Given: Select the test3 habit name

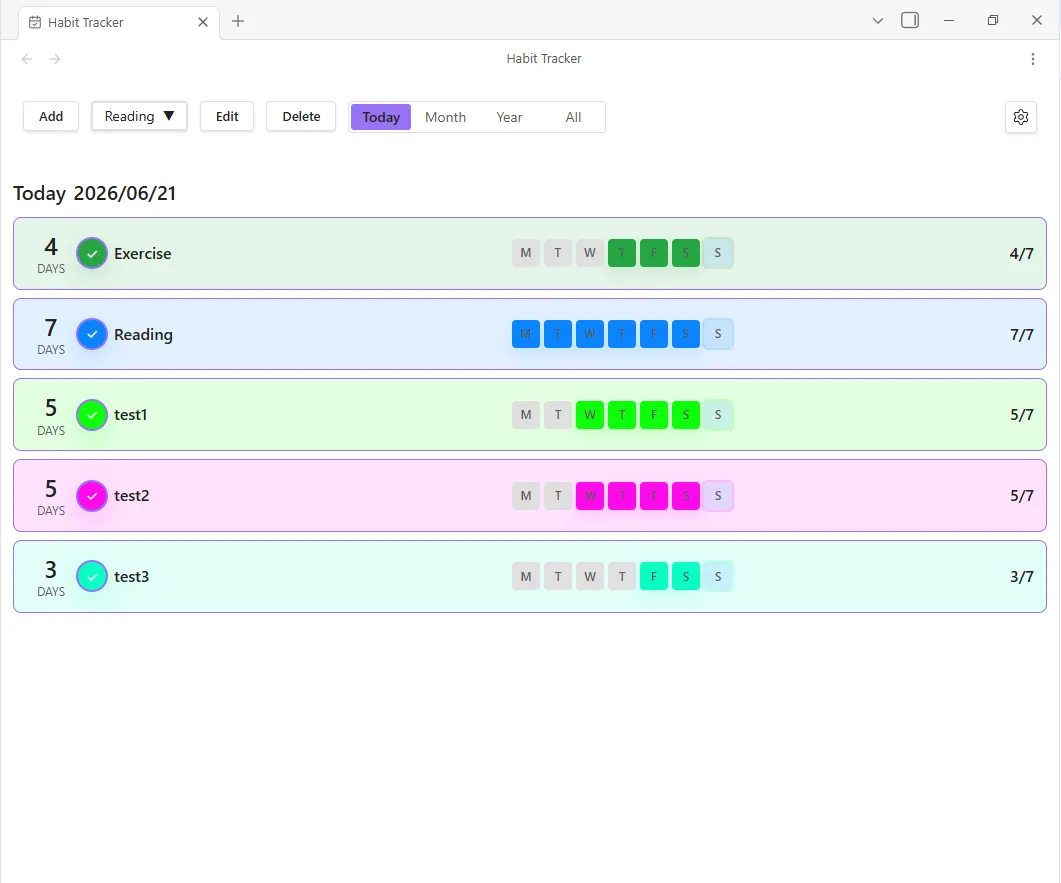Looking at the screenshot, I should coord(131,576).
